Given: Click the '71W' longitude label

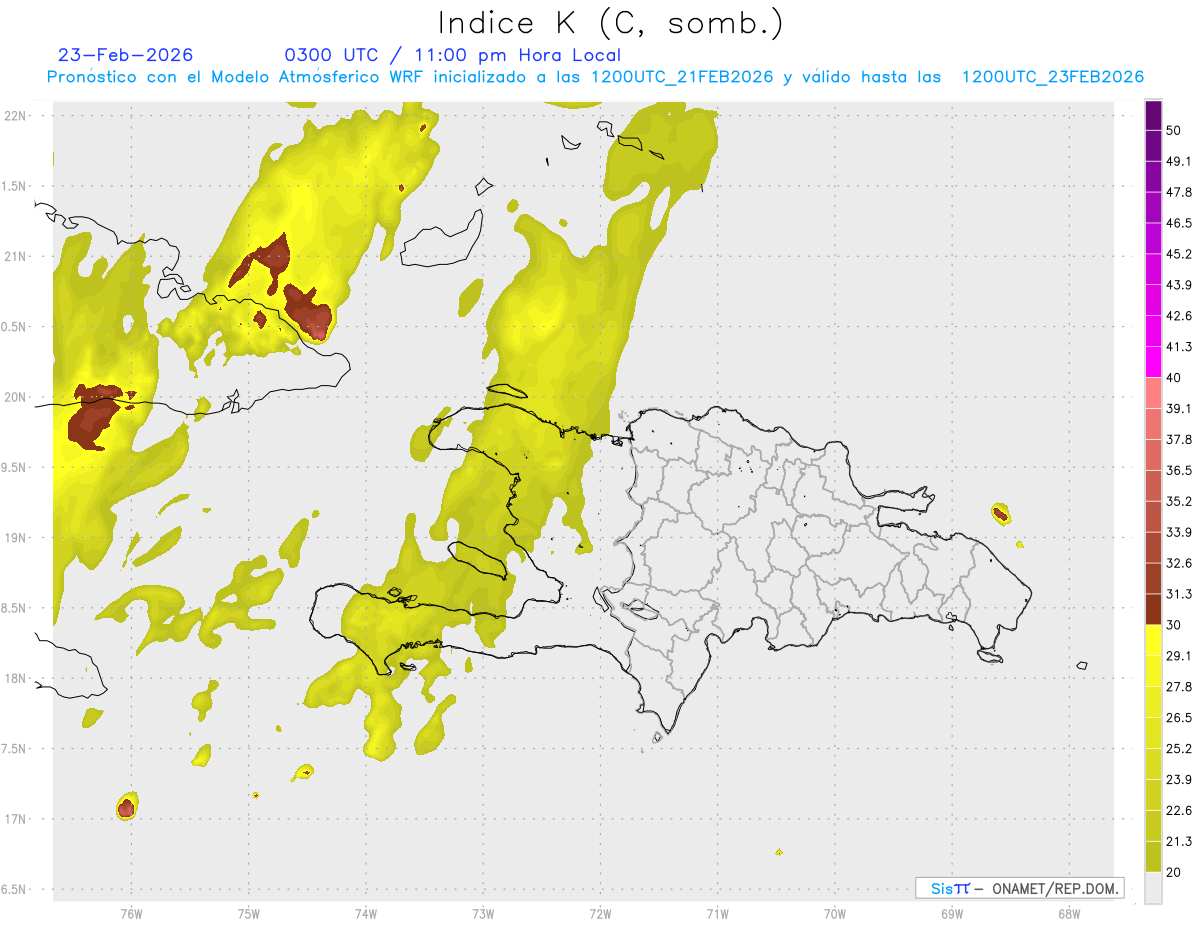Looking at the screenshot, I should (717, 914).
